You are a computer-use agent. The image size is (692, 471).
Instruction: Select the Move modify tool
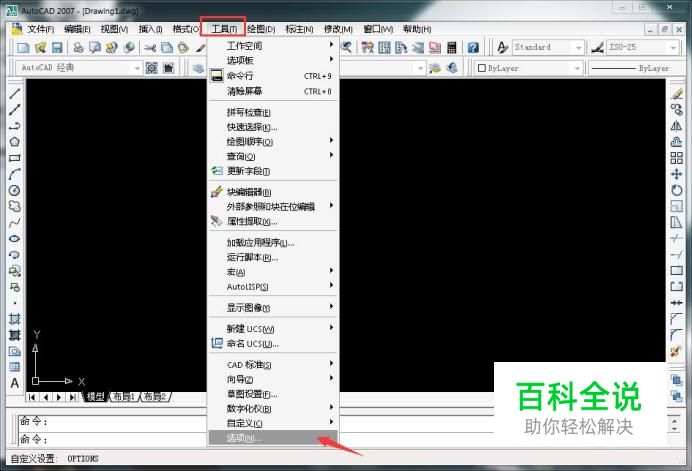(x=676, y=174)
